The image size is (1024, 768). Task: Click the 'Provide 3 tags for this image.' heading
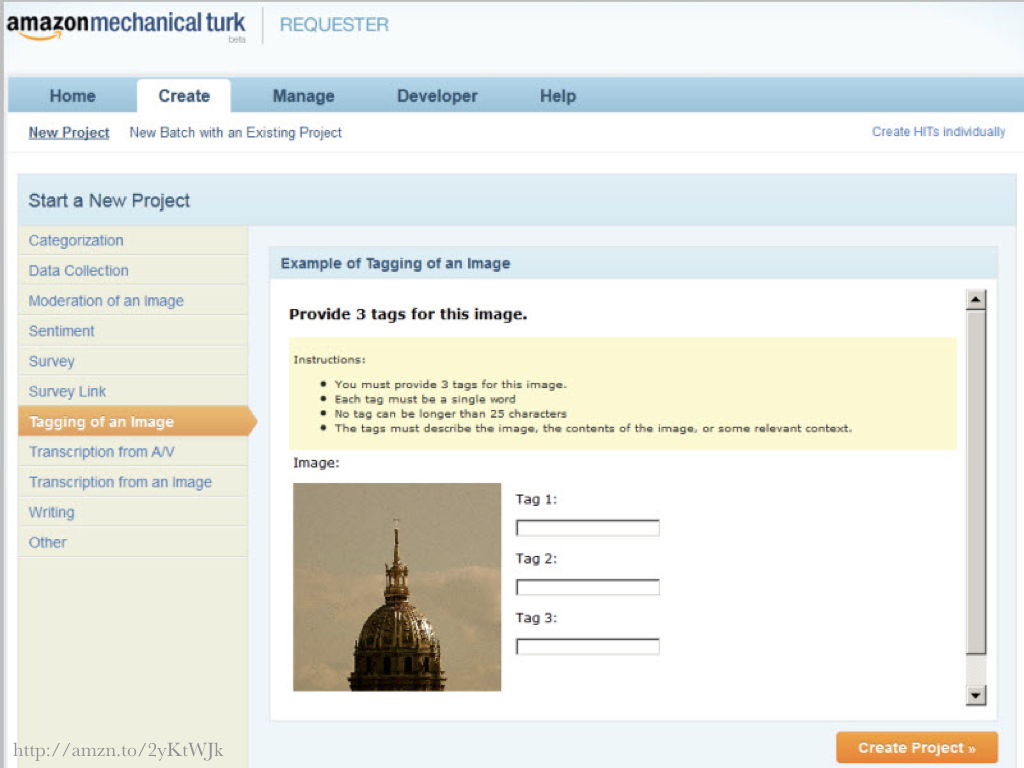[x=408, y=314]
